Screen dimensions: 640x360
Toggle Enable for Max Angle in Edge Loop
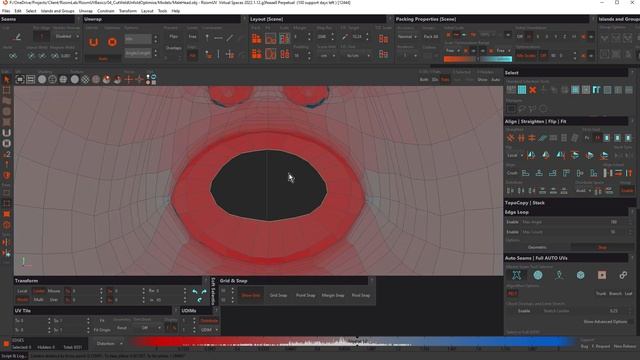512,222
